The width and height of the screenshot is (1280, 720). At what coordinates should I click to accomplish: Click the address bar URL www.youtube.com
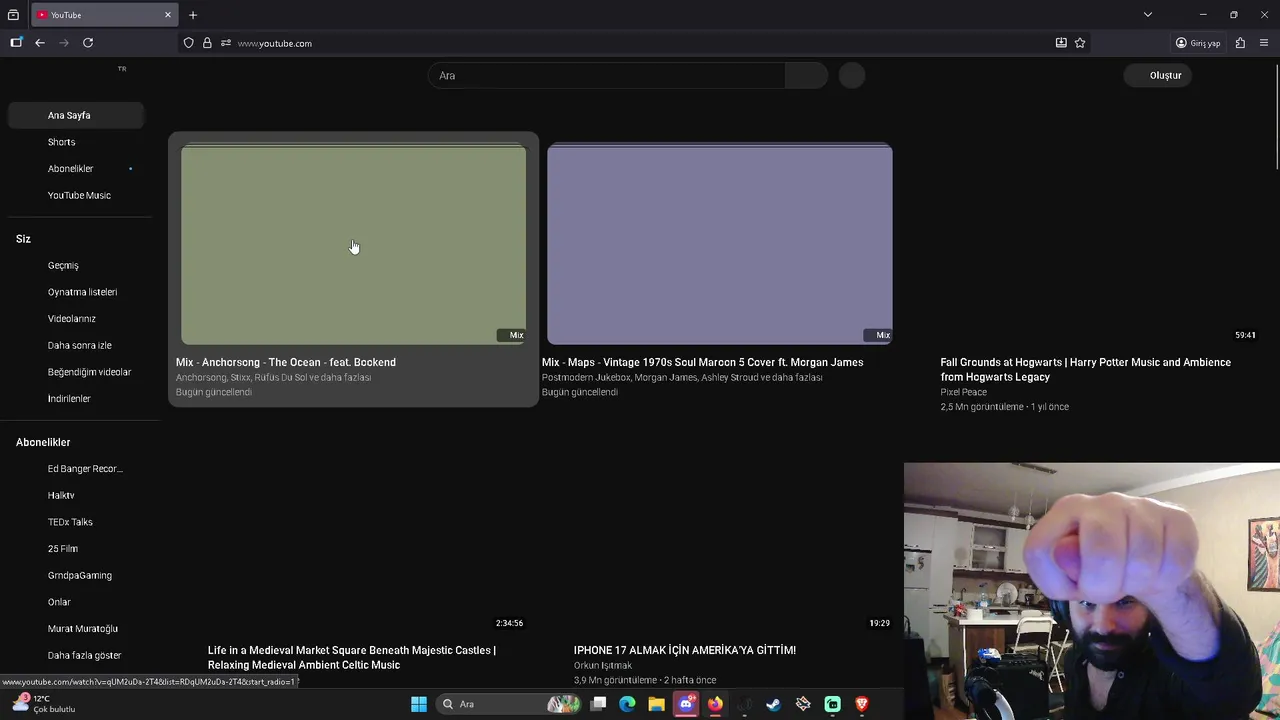(275, 43)
